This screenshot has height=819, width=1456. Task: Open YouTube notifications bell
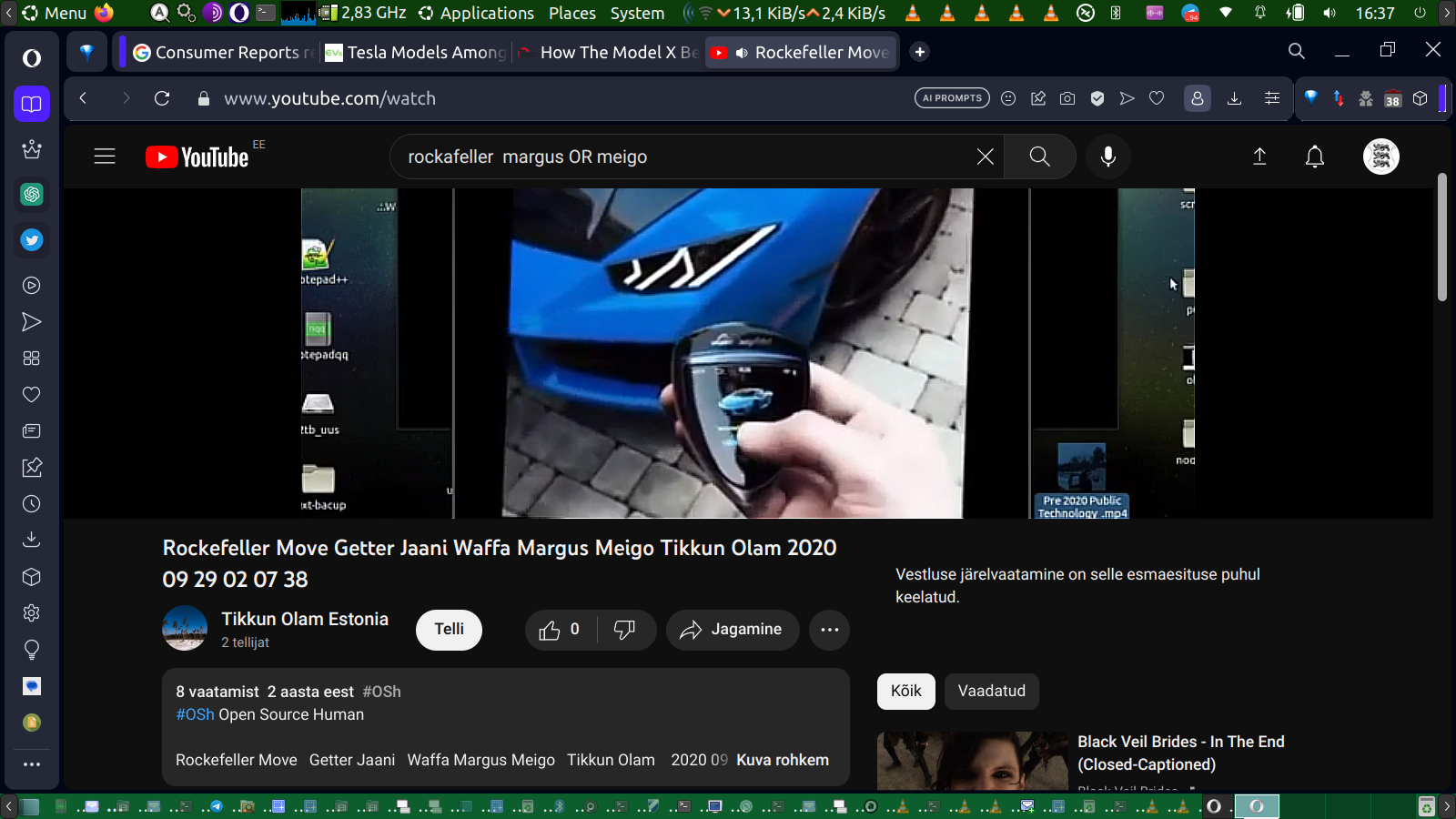pyautogui.click(x=1314, y=157)
